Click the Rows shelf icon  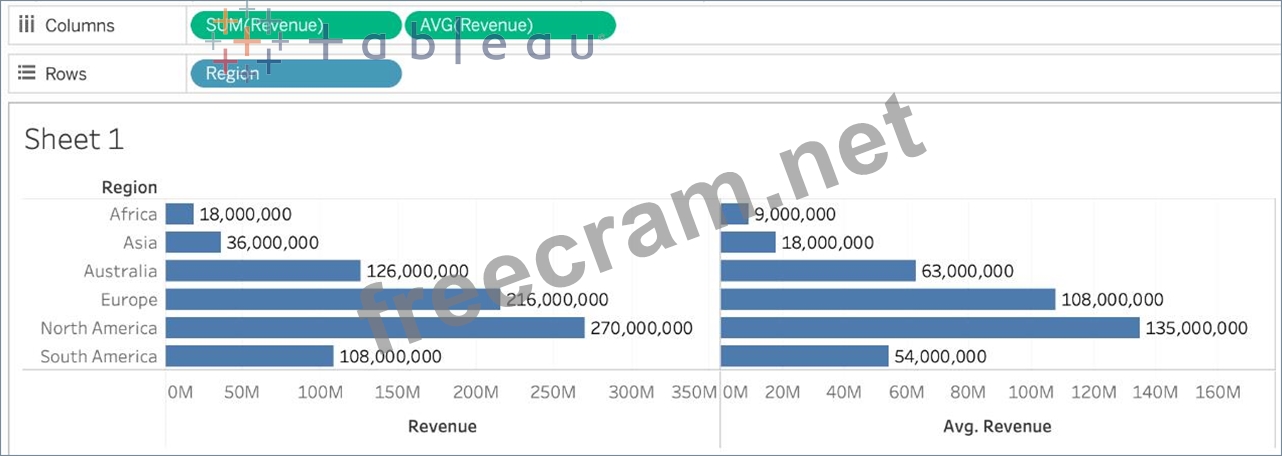(x=27, y=74)
